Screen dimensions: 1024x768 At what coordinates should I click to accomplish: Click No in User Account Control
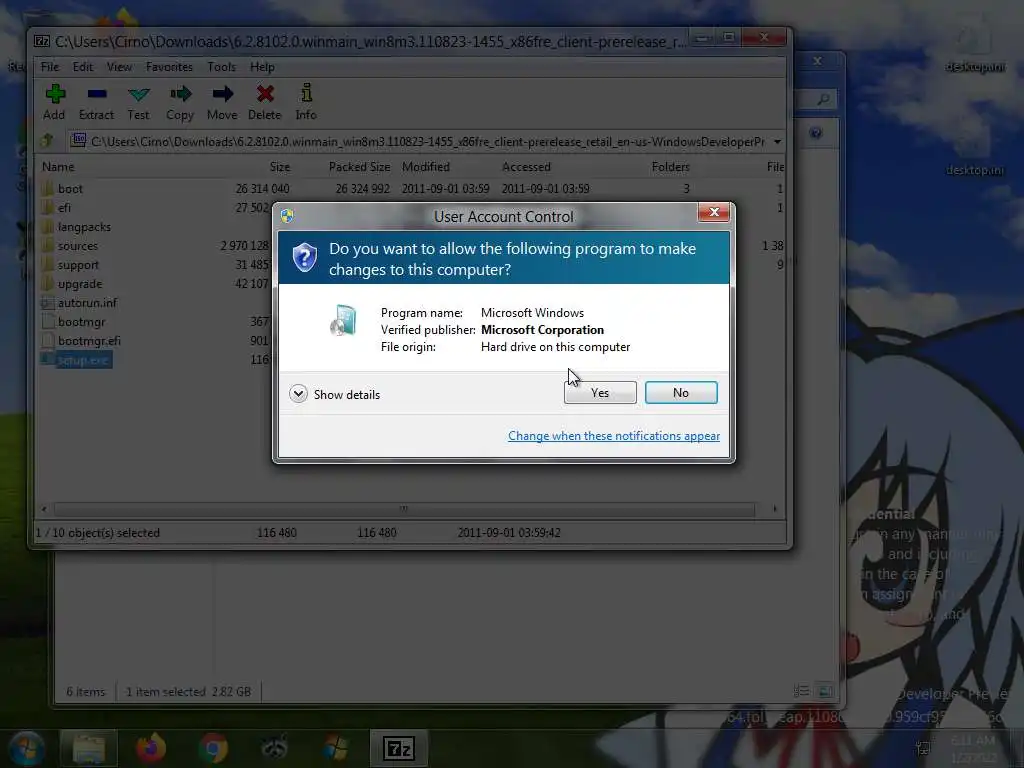(681, 392)
